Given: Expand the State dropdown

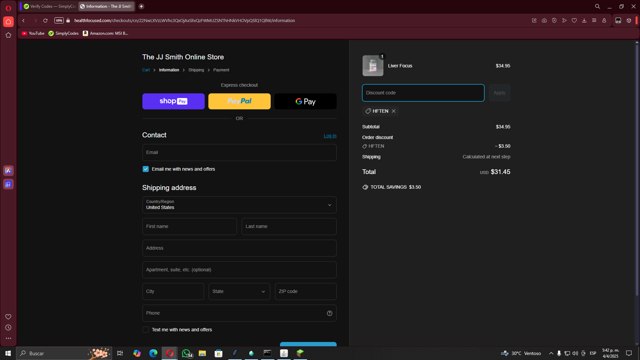Looking at the screenshot, I should [239, 291].
